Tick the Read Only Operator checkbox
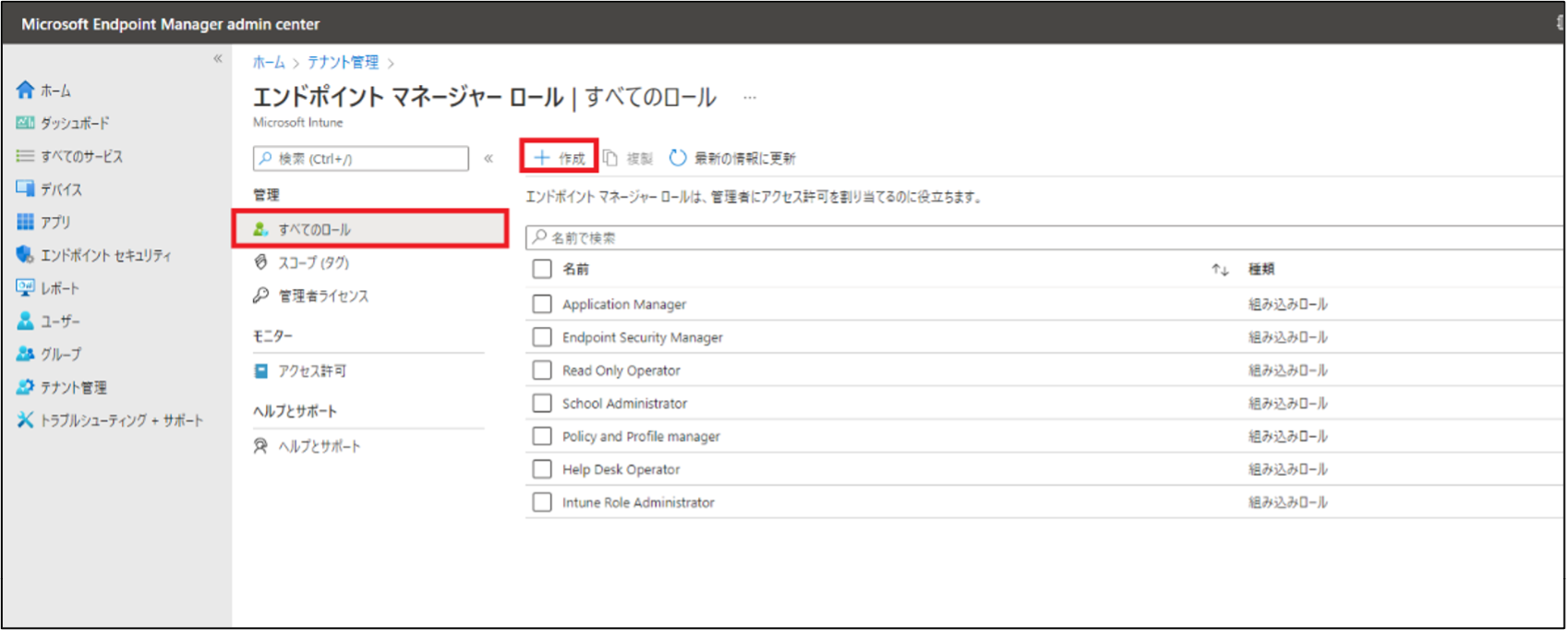 point(542,370)
